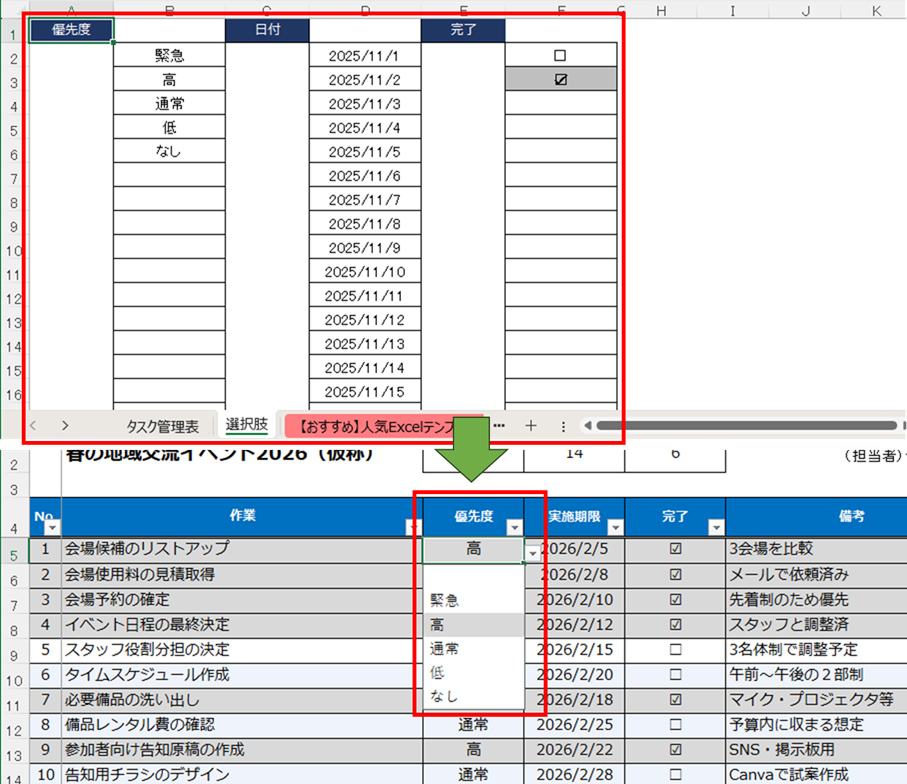Viewport: 907px width, 784px height.
Task: Open the 作業 column filter button
Action: 412,528
